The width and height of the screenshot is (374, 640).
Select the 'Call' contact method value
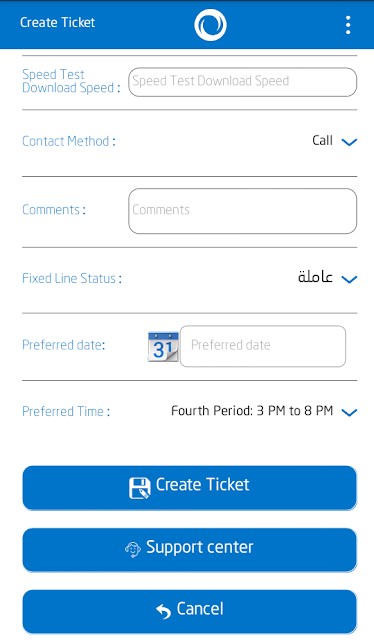[322, 140]
